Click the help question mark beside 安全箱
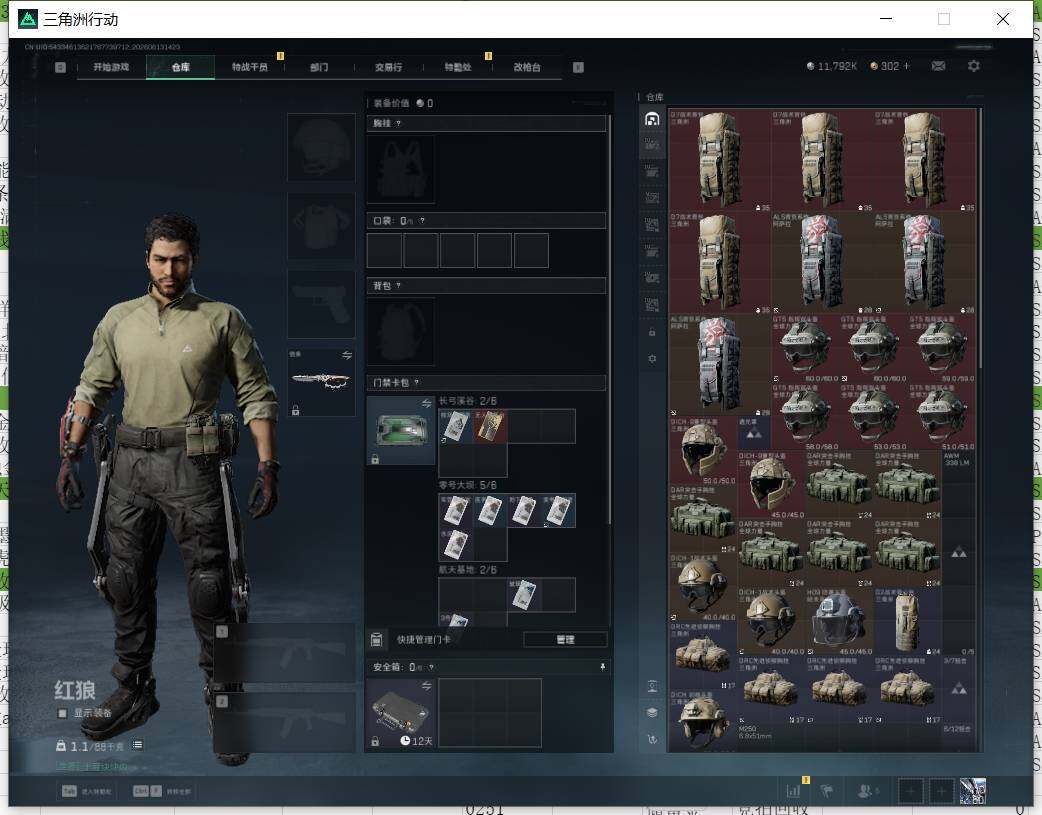Viewport: 1042px width, 815px height. point(431,667)
